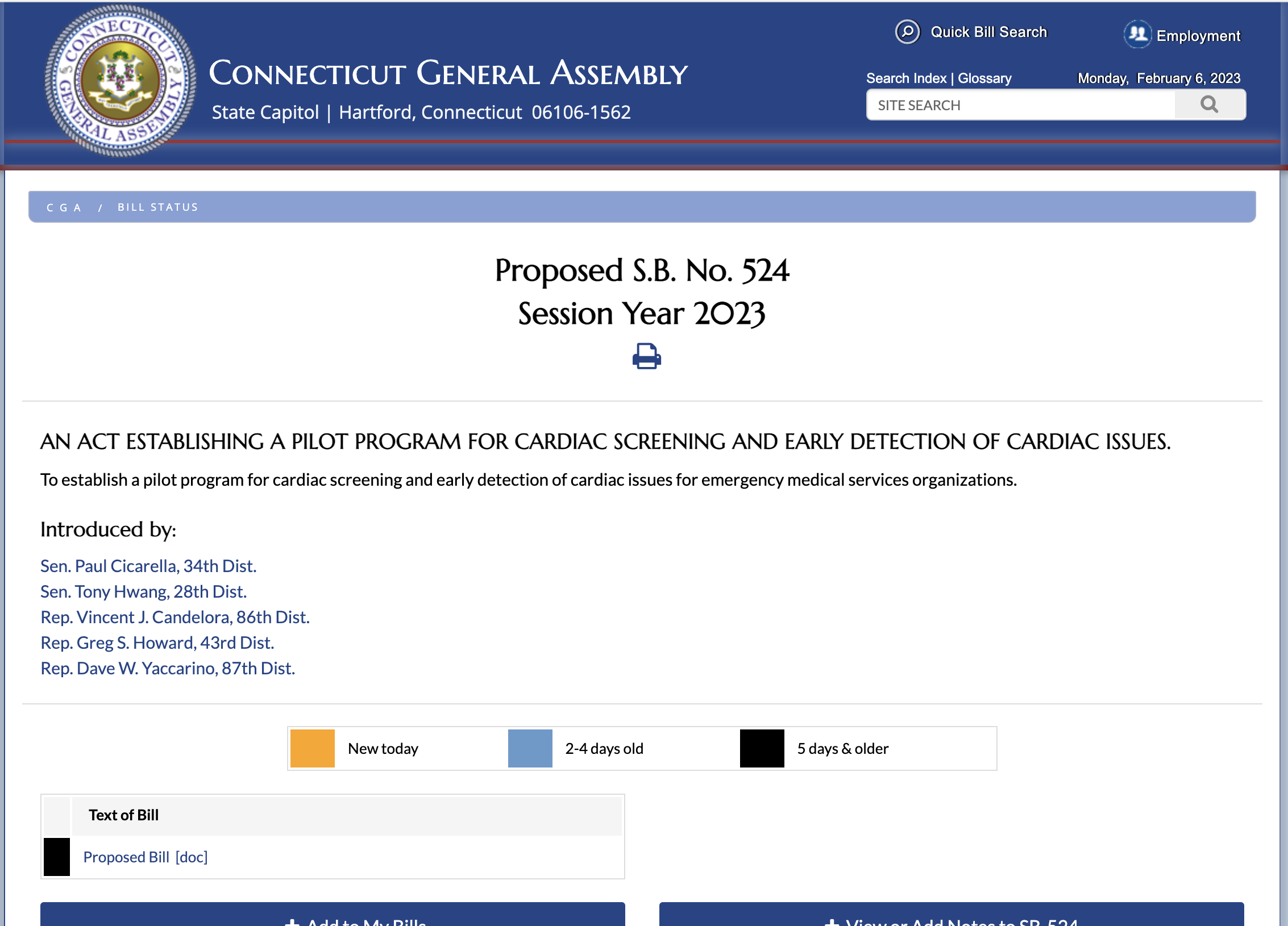
Task: Click the blue 2-4 days old swatch
Action: (x=530, y=748)
